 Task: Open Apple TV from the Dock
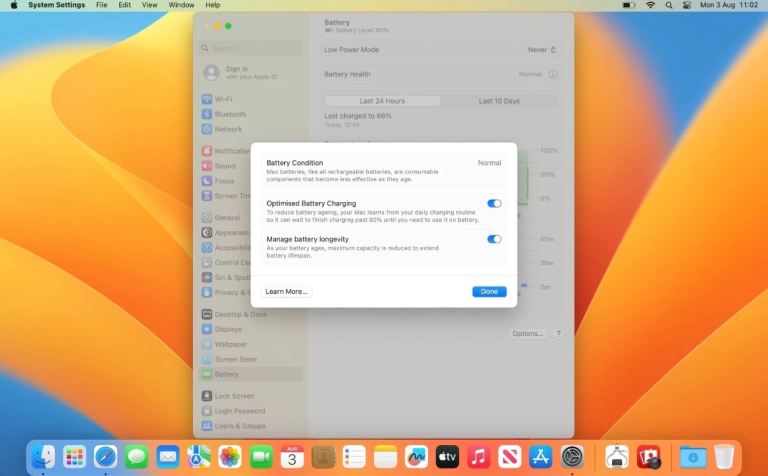click(x=447, y=457)
